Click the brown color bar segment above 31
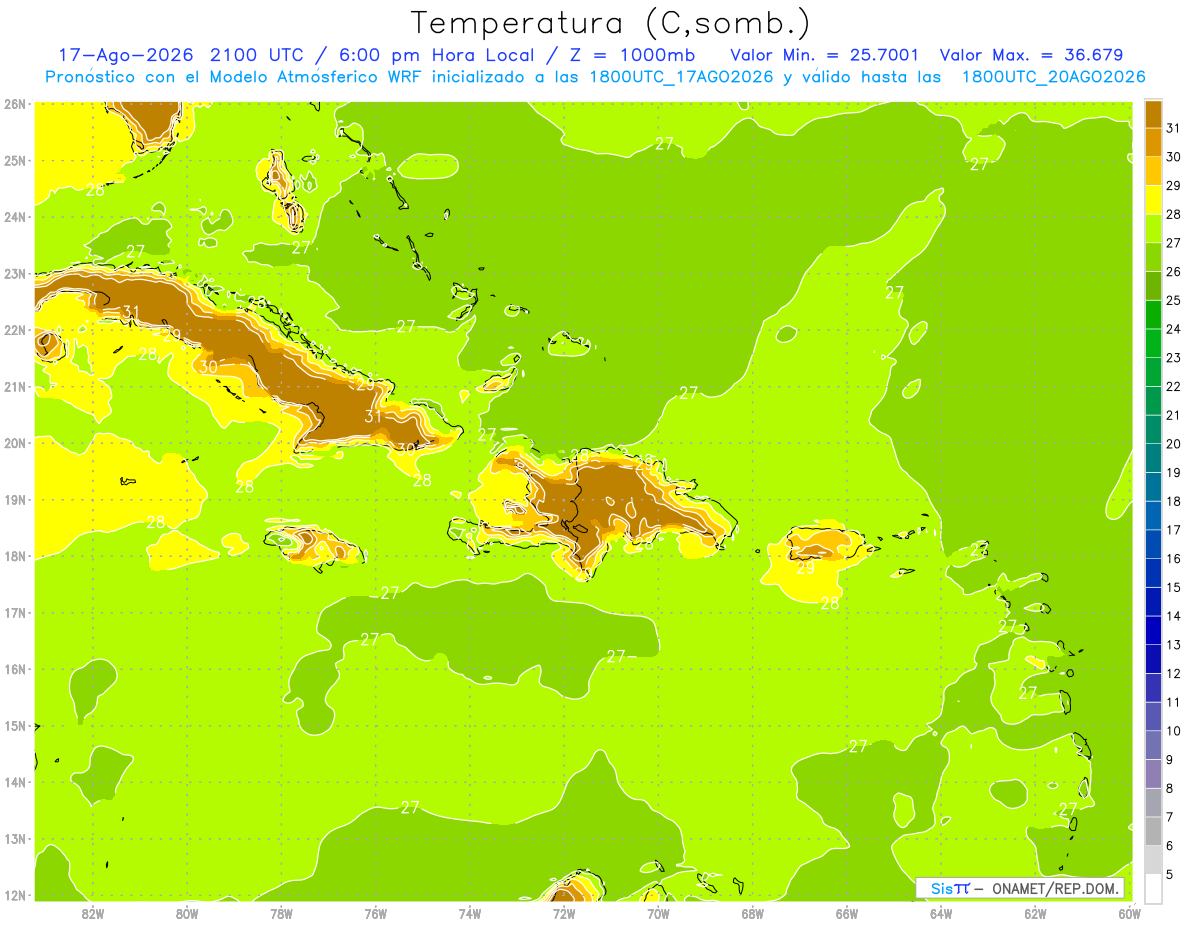This screenshot has height=927, width=1200. [1153, 114]
